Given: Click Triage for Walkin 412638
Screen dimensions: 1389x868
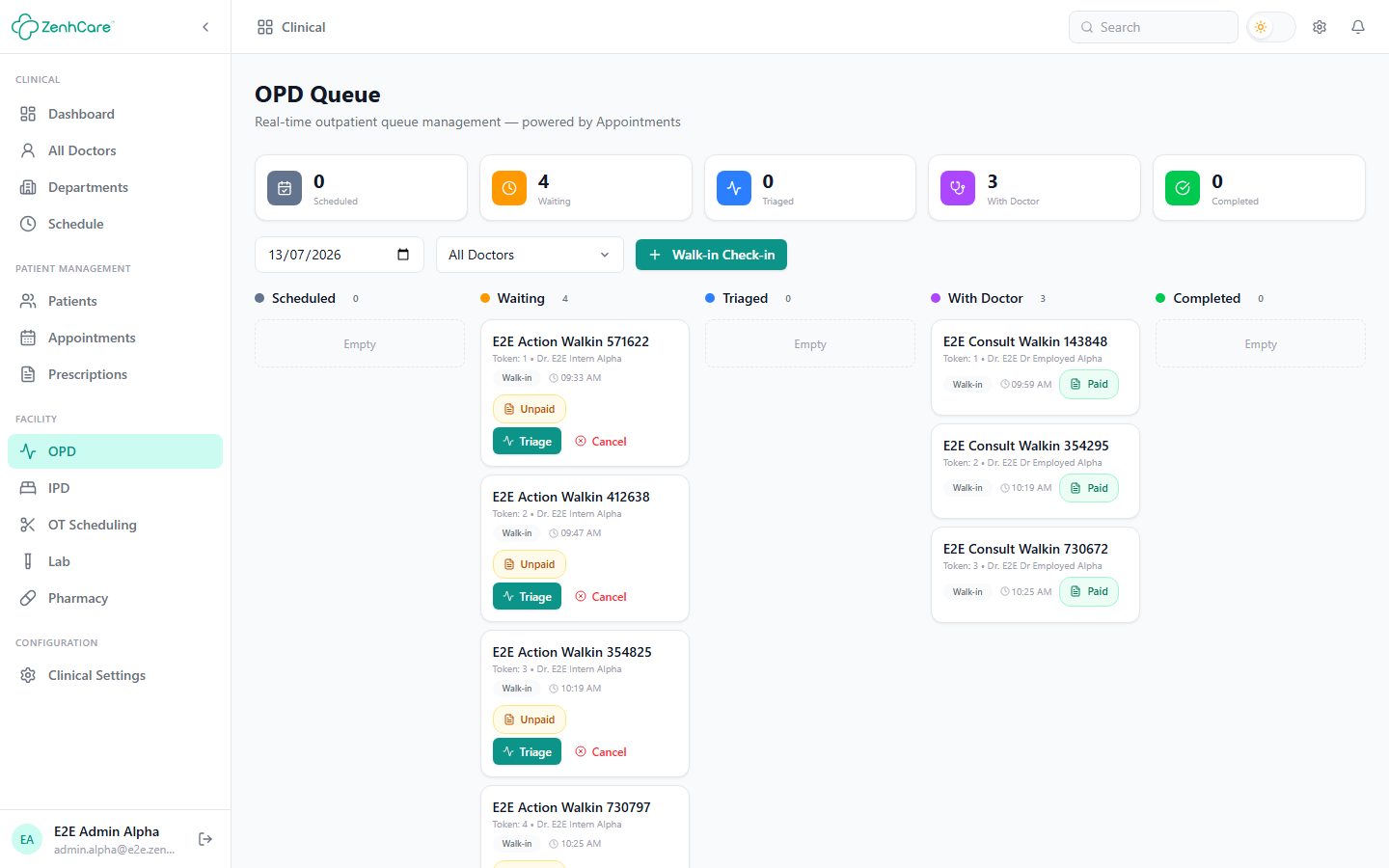Looking at the screenshot, I should coord(527,597).
